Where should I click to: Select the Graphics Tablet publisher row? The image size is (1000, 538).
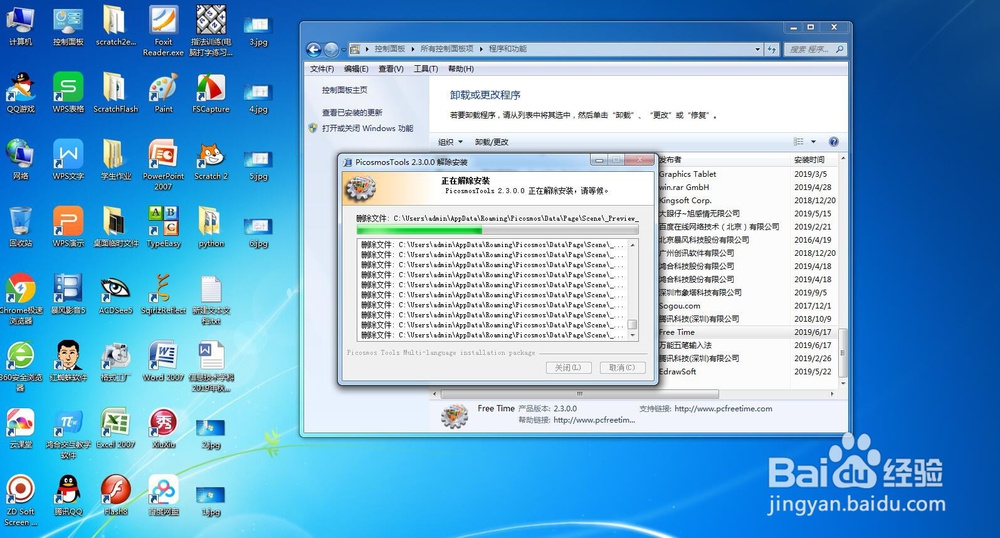[x=748, y=174]
